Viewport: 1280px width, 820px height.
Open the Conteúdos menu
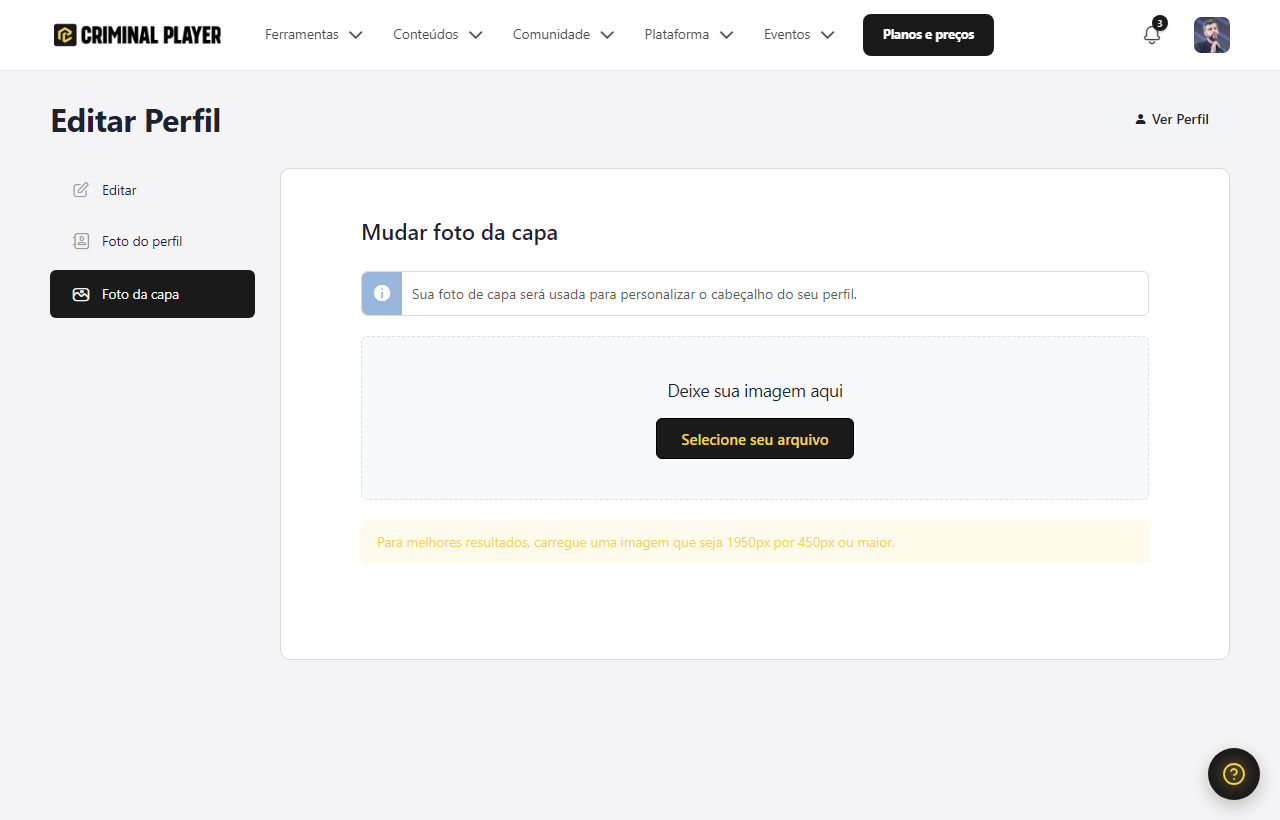pyautogui.click(x=426, y=35)
